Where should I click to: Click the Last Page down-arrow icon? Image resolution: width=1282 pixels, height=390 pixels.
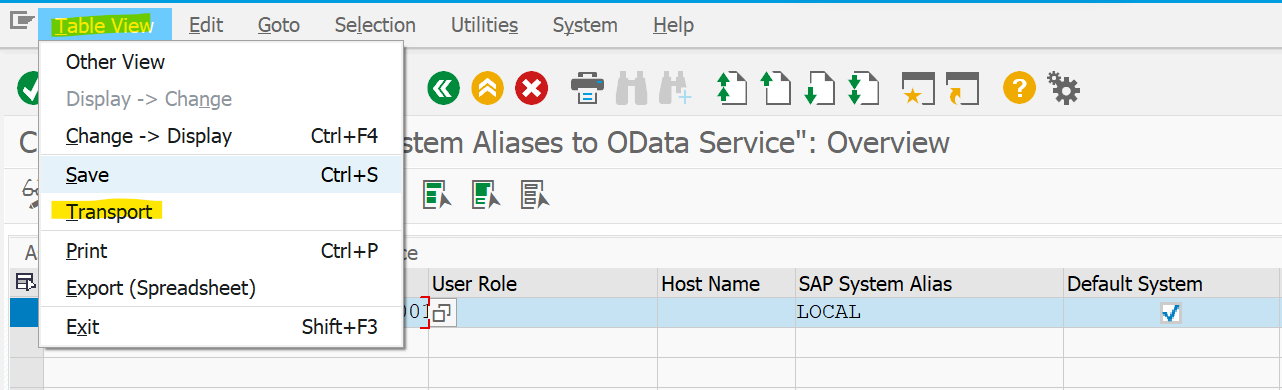(x=861, y=88)
